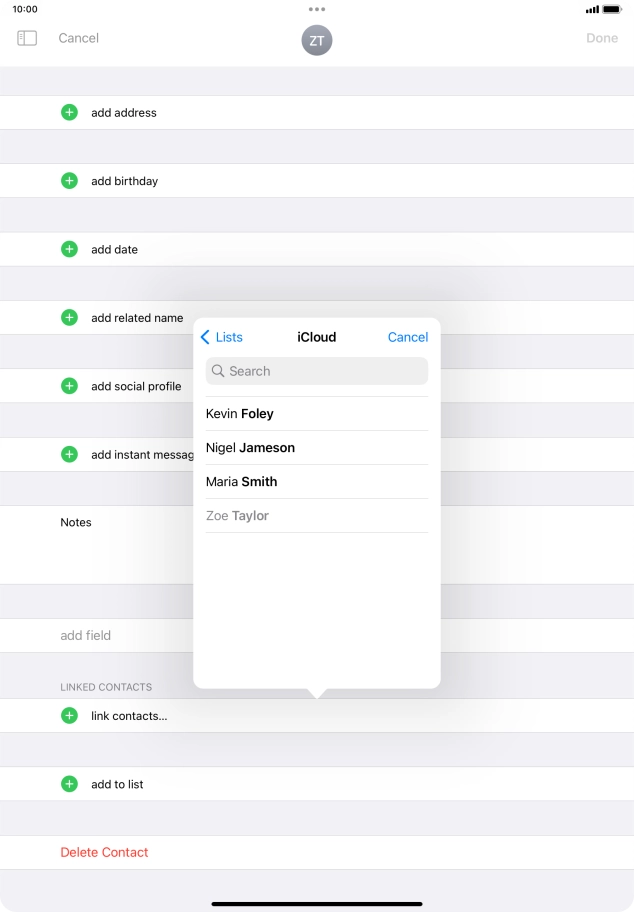Tap the green plus beside link contacts
634x912 pixels.
coord(69,715)
